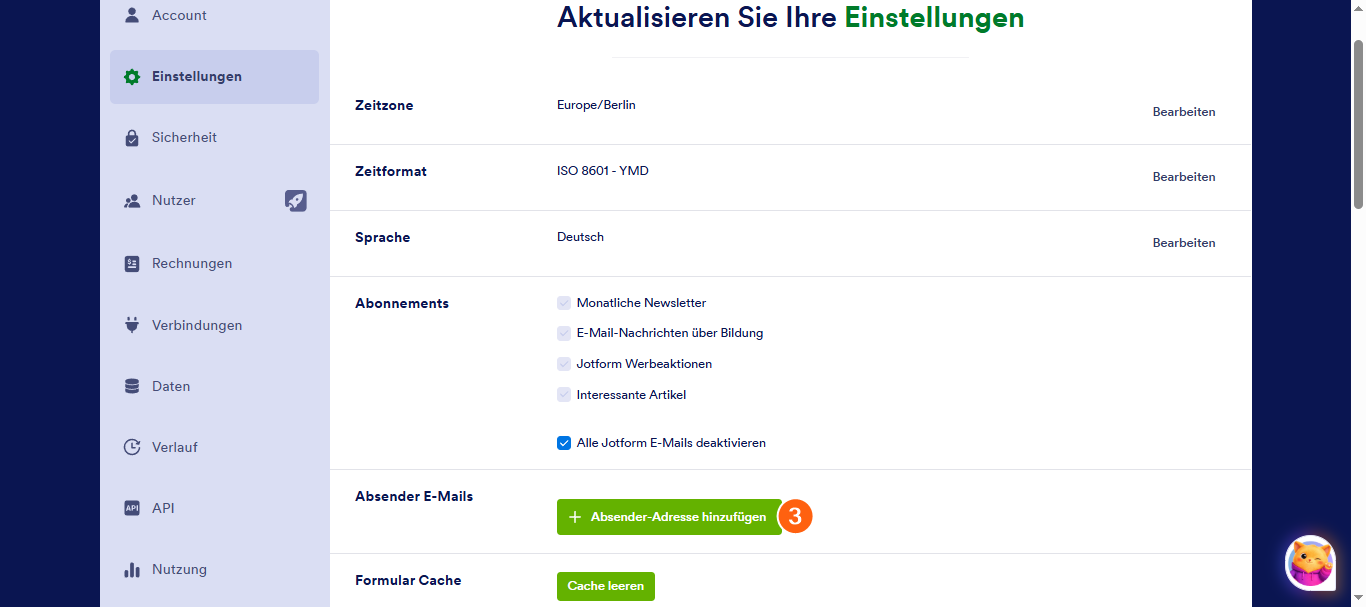
Task: Open Nutzung section label
Action: click(x=180, y=570)
